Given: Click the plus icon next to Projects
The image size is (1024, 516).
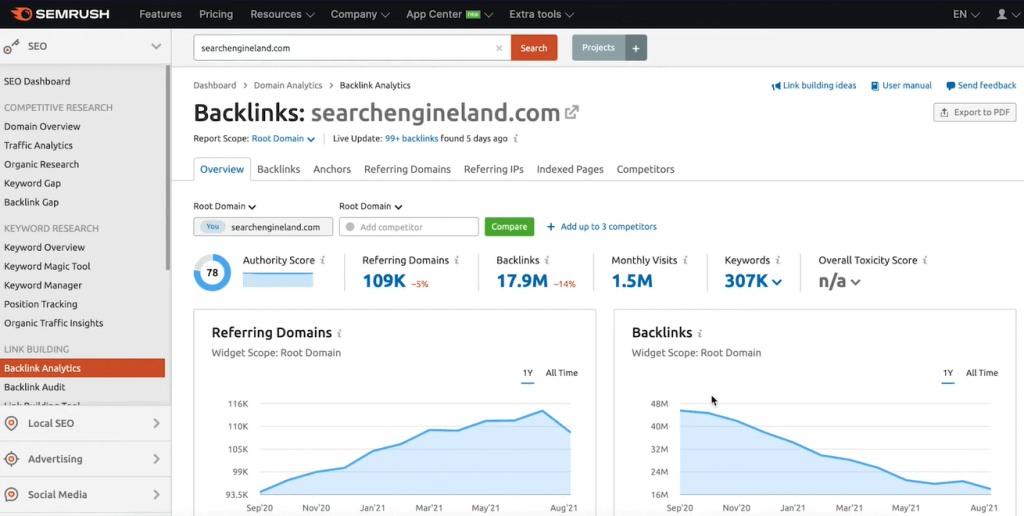Looking at the screenshot, I should [635, 48].
